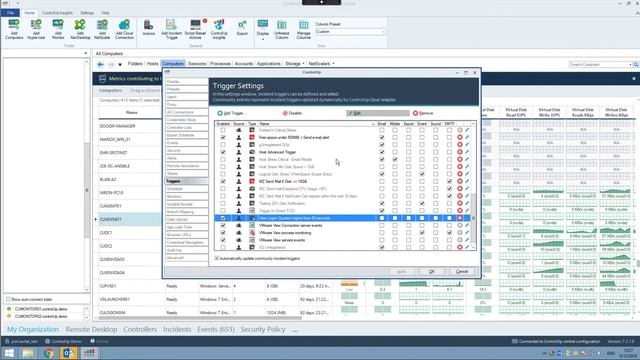Toggle Enabled checkbox for VMware View servers events
The image size is (640, 360).
(x=223, y=240)
